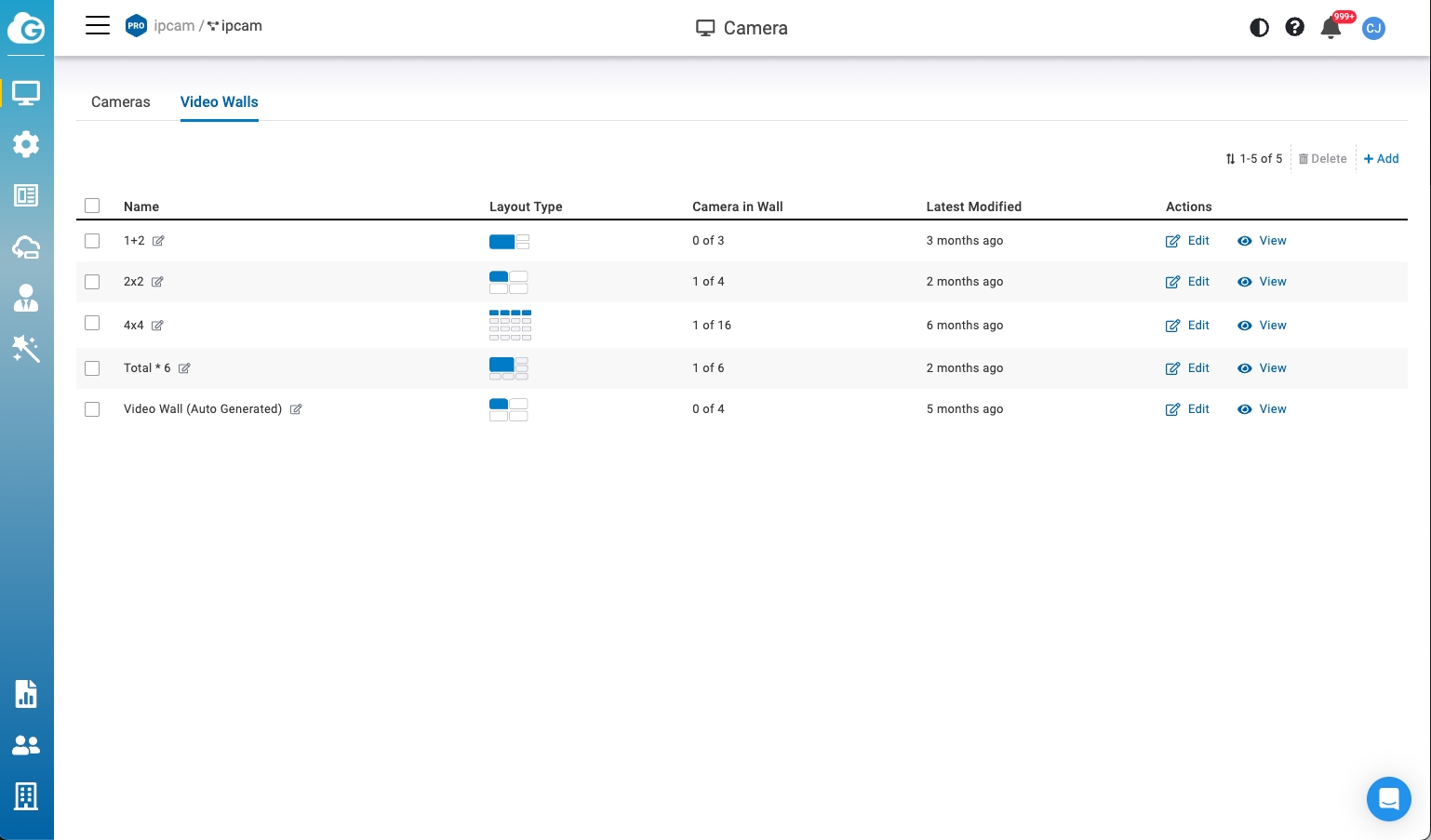Toggle dark mode contrast icon
The height and width of the screenshot is (840, 1431).
1259,28
